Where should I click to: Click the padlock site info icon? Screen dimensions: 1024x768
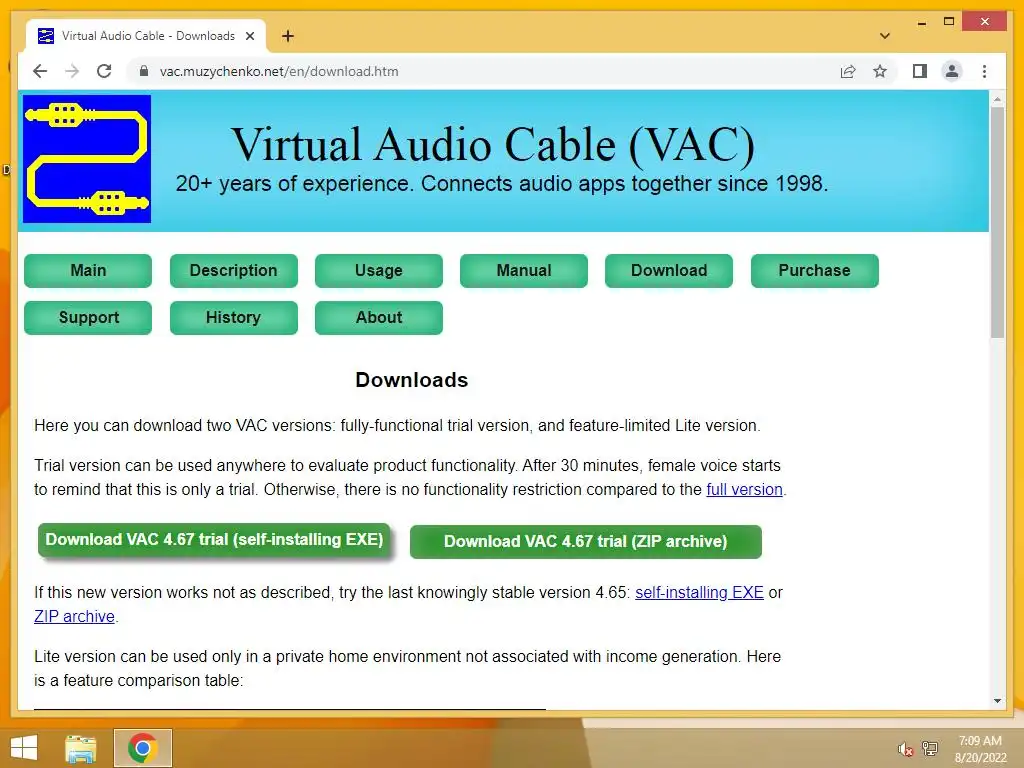[x=144, y=71]
